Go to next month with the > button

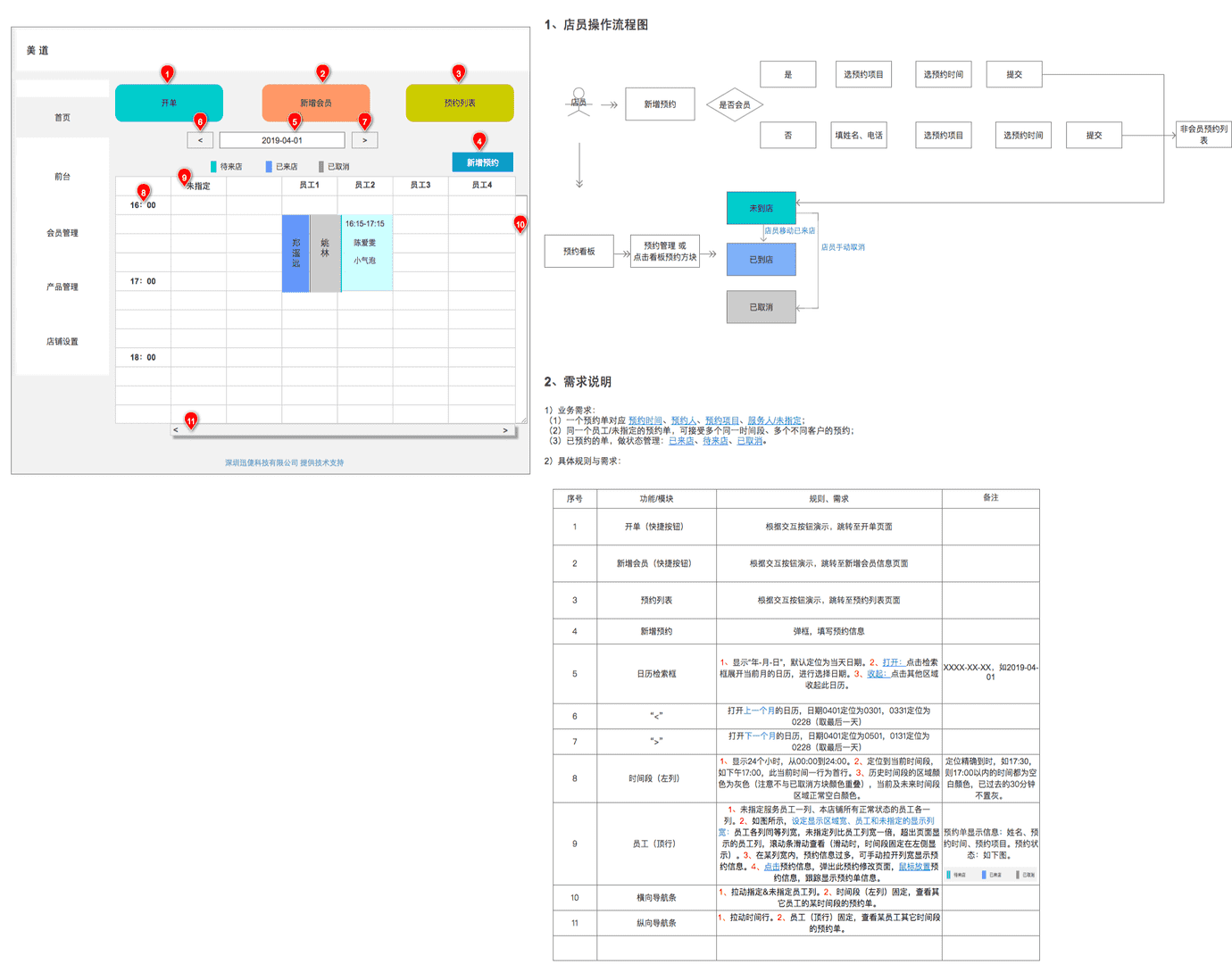coord(364,140)
